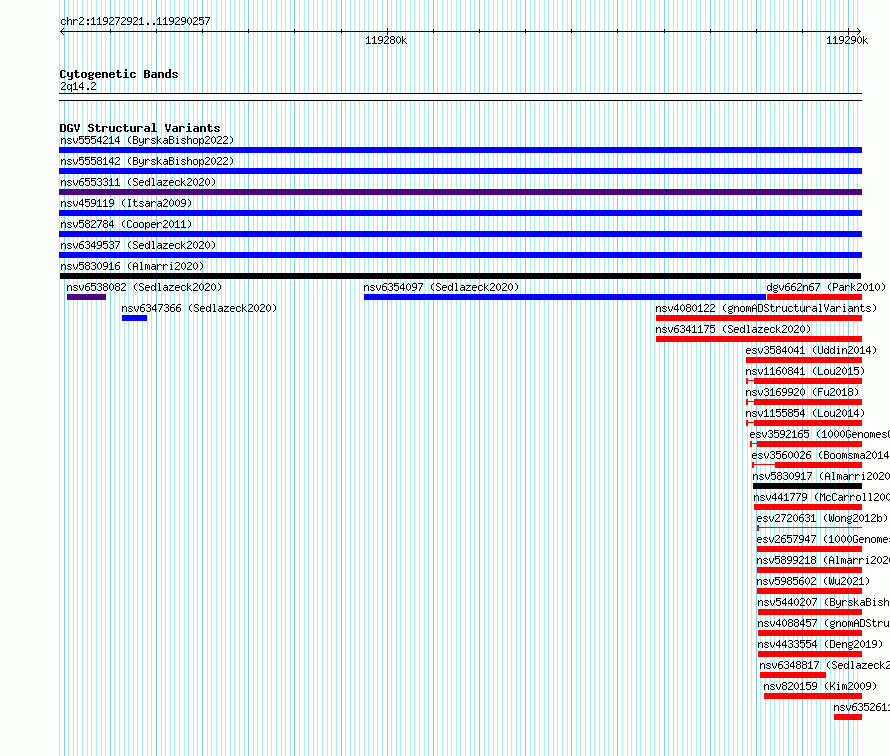Viewport: 890px width, 756px height.
Task: Select the 2q14.2 band label
Action: click(x=78, y=86)
